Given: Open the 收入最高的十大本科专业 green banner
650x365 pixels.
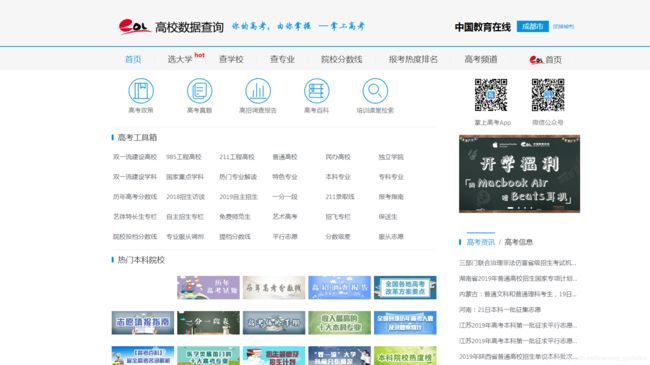Looking at the screenshot, I should pyautogui.click(x=340, y=323).
